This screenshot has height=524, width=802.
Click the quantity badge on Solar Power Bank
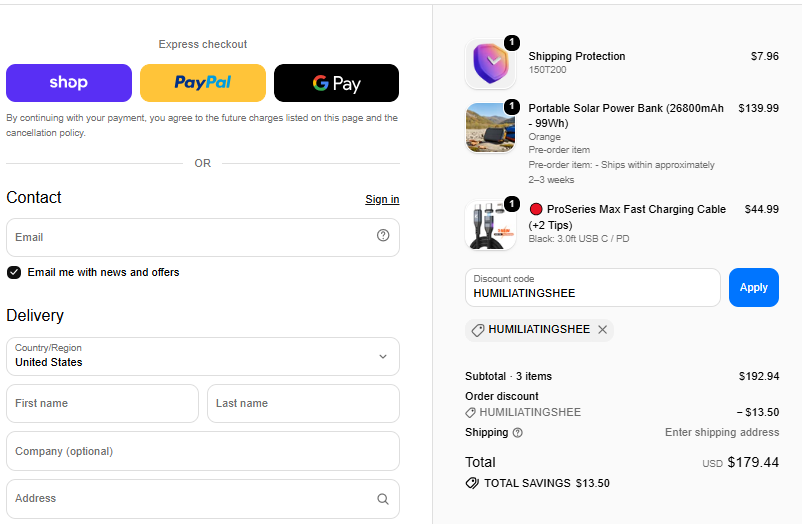pos(512,107)
